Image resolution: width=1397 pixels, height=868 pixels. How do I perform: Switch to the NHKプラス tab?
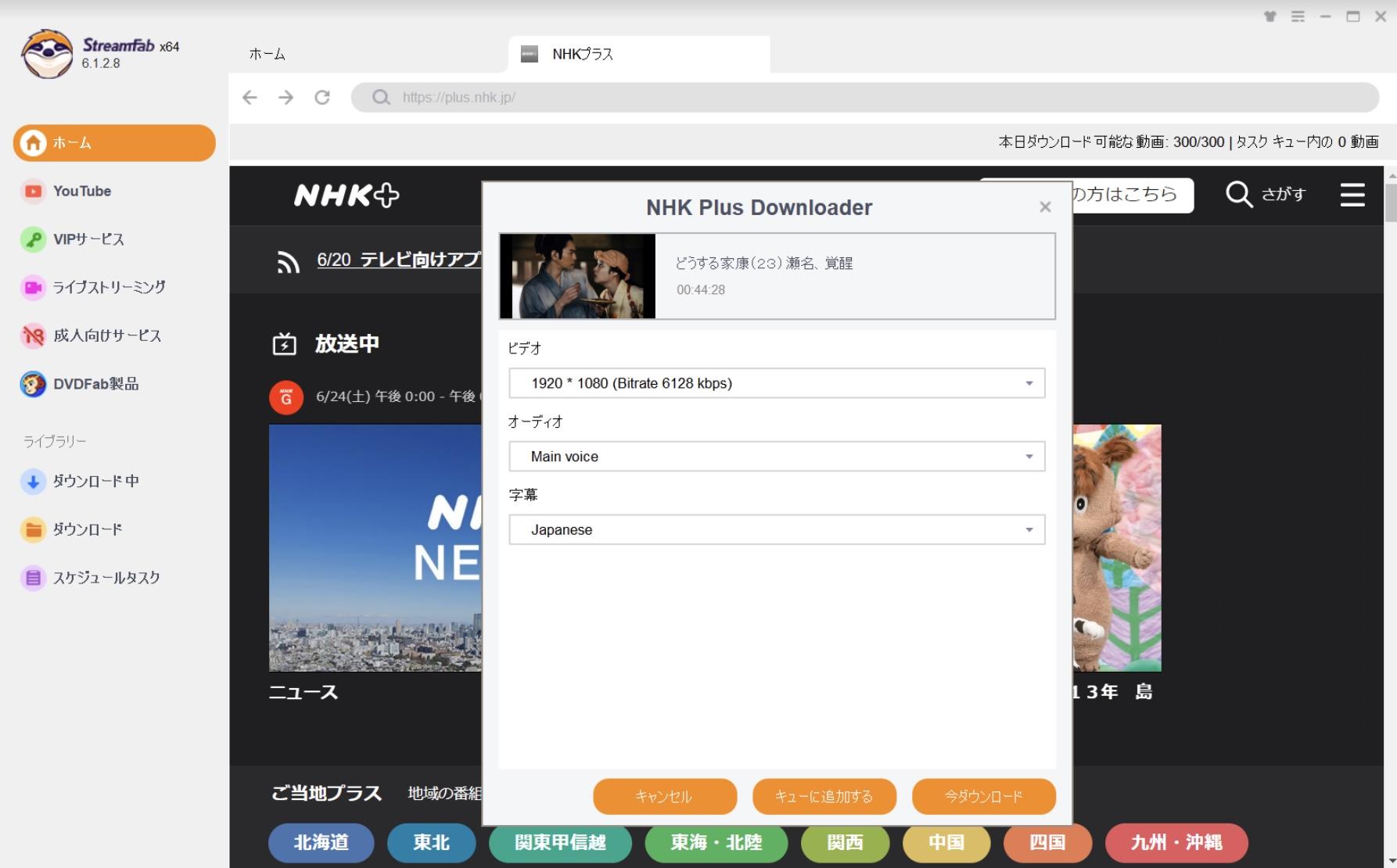tap(639, 54)
